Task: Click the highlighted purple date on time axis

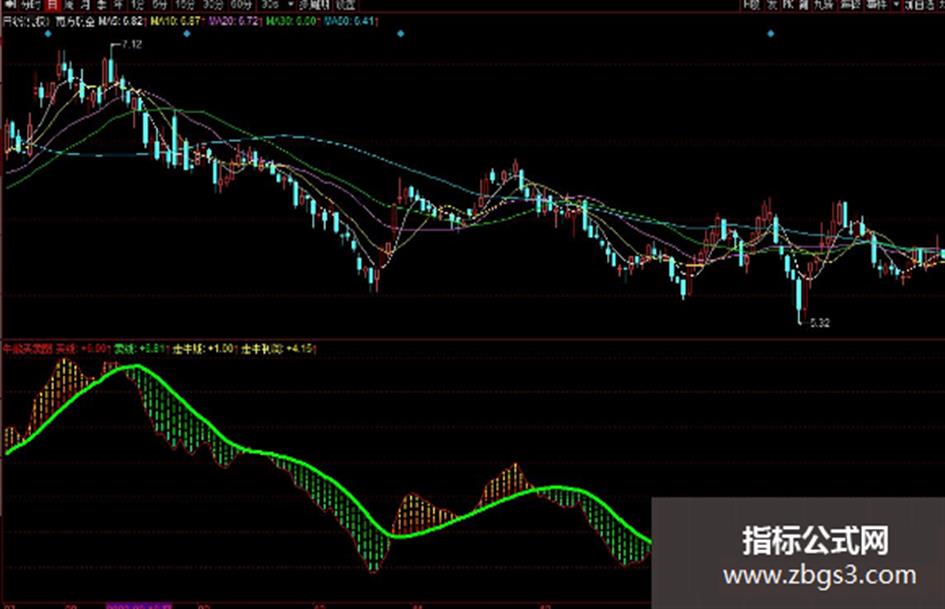Action: (x=139, y=605)
